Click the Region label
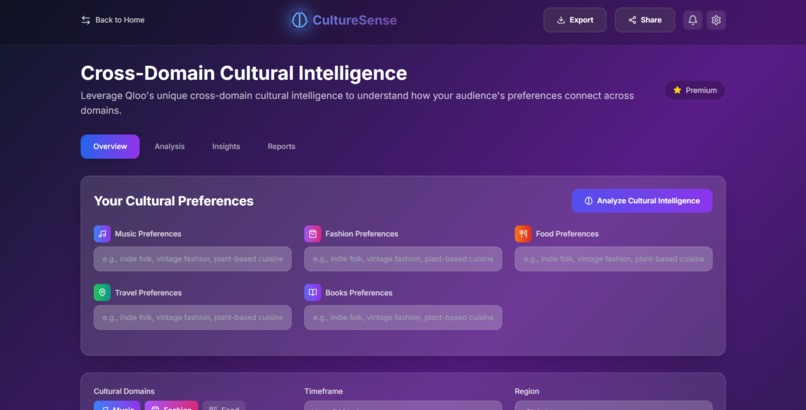806x410 pixels. click(x=527, y=391)
